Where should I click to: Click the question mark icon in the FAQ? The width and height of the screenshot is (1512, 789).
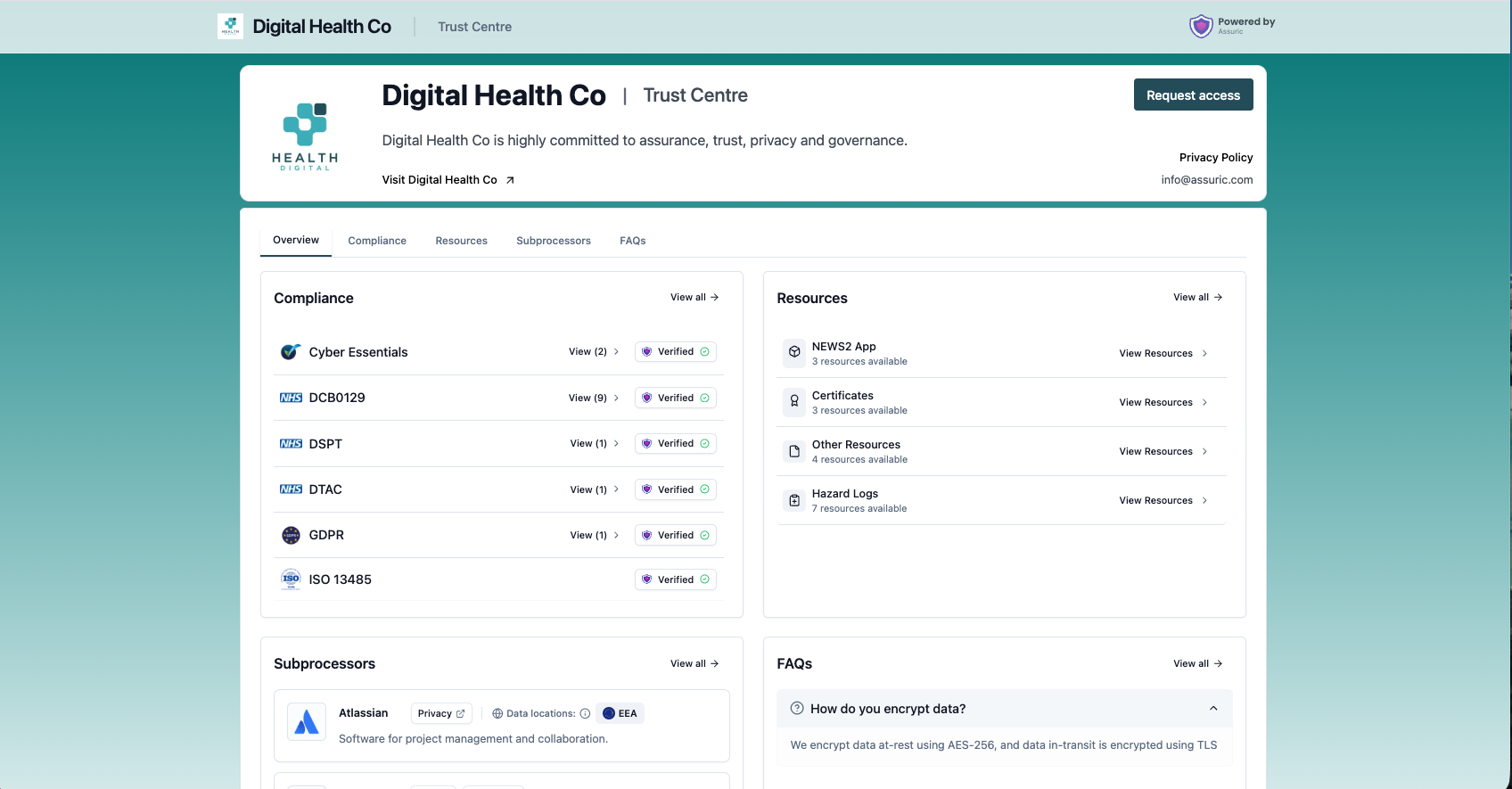[x=797, y=708]
